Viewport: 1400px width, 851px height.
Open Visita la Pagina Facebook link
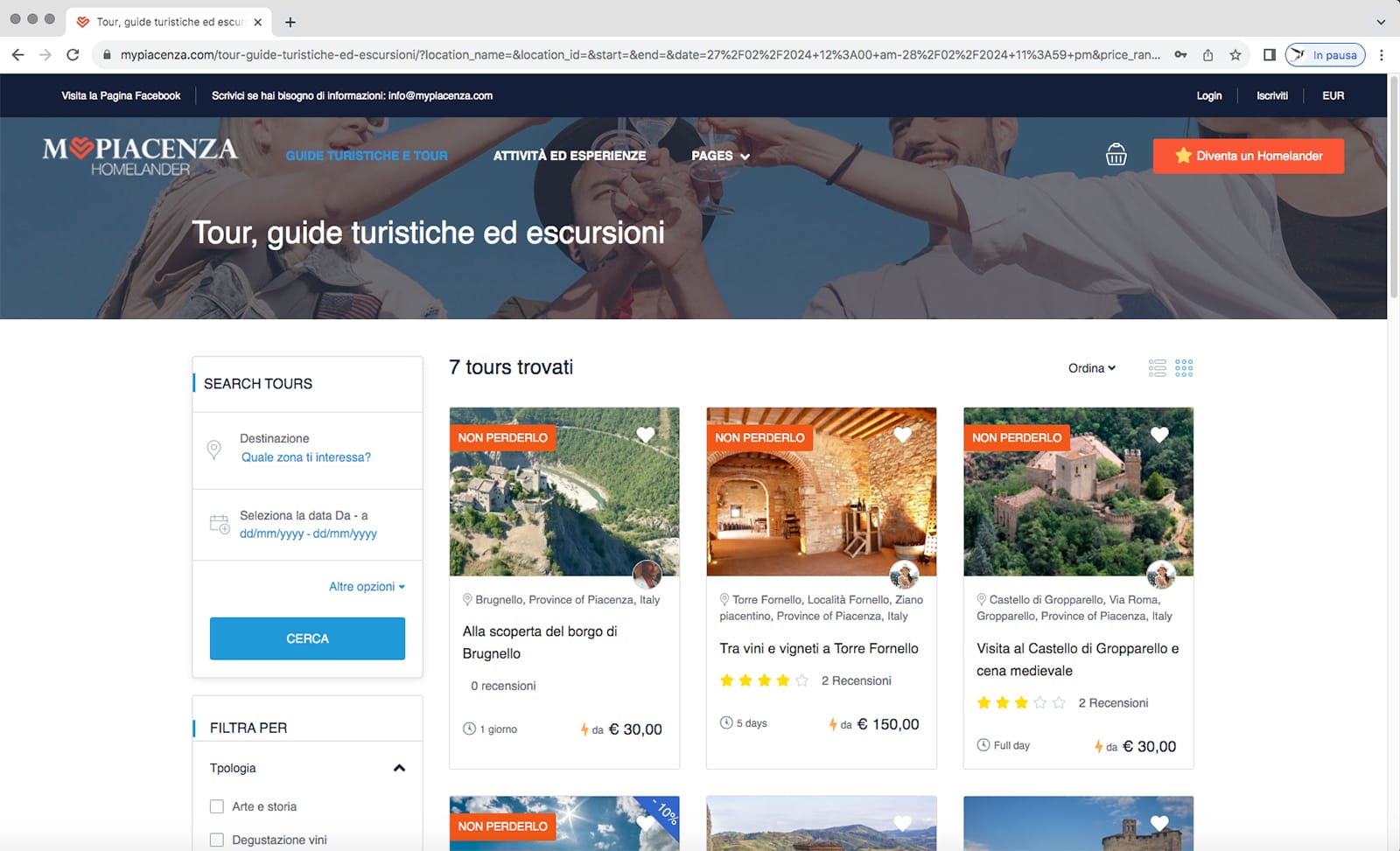tap(121, 95)
